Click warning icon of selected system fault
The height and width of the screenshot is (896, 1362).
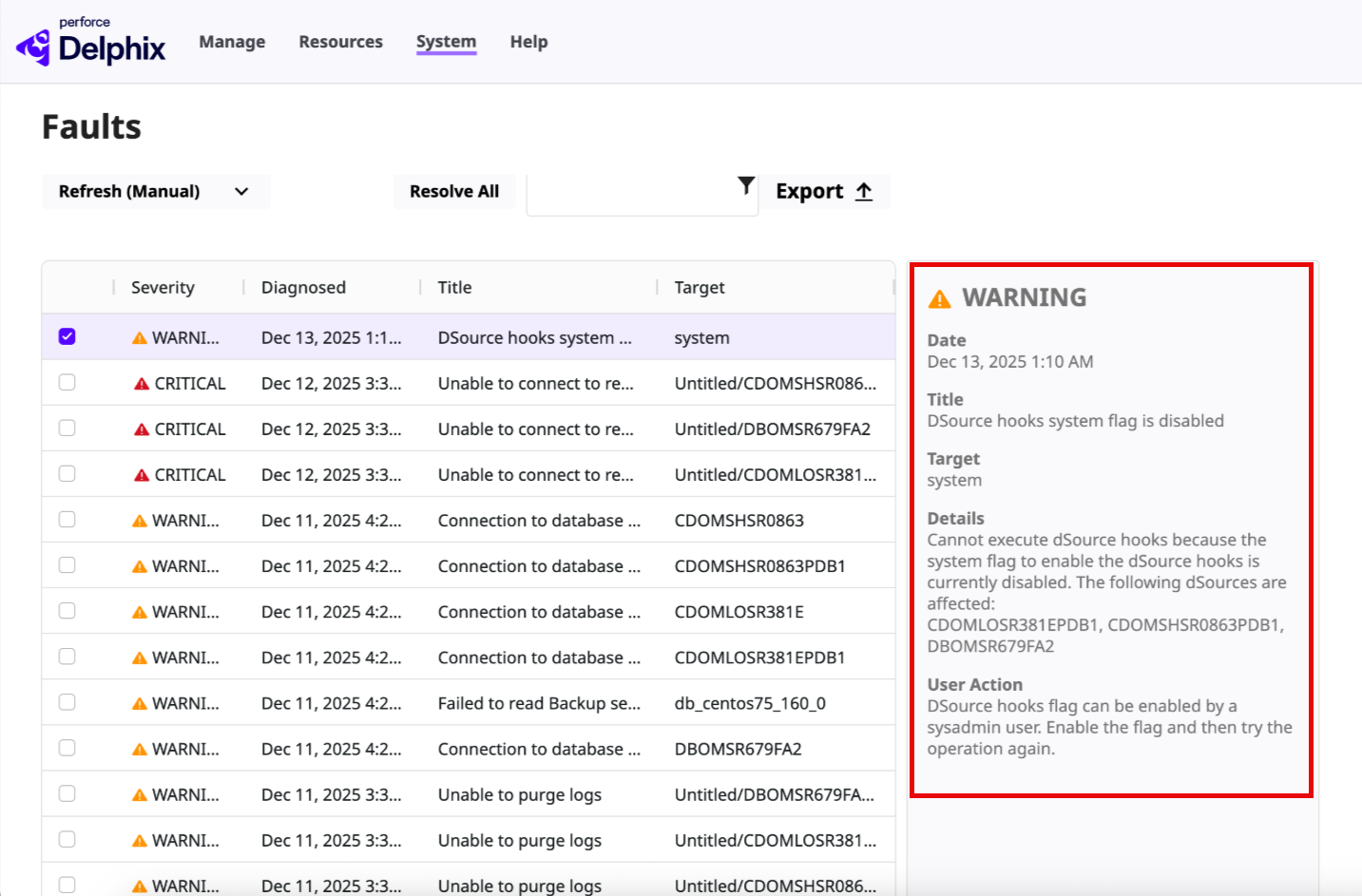(140, 338)
